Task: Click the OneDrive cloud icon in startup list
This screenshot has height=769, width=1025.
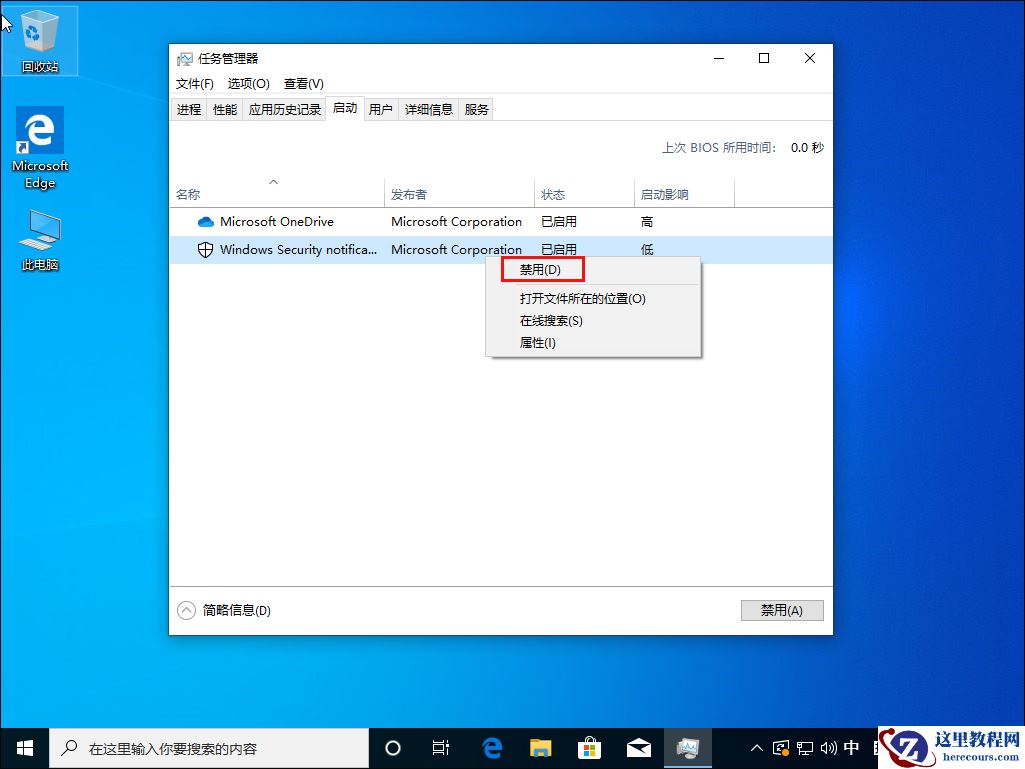Action: coord(205,221)
